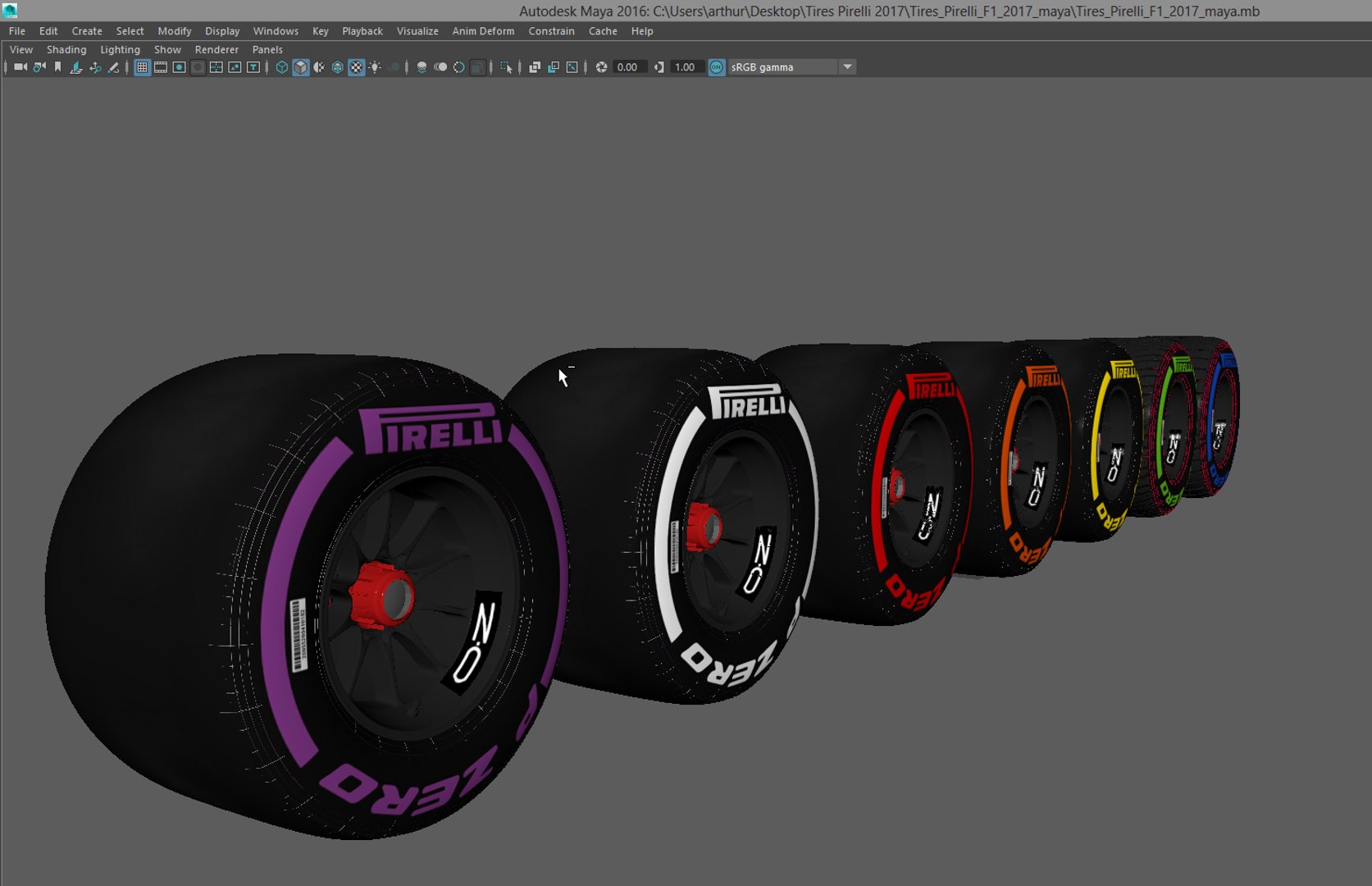Toggle the View Transform ON button
This screenshot has height=886, width=1372.
click(717, 67)
